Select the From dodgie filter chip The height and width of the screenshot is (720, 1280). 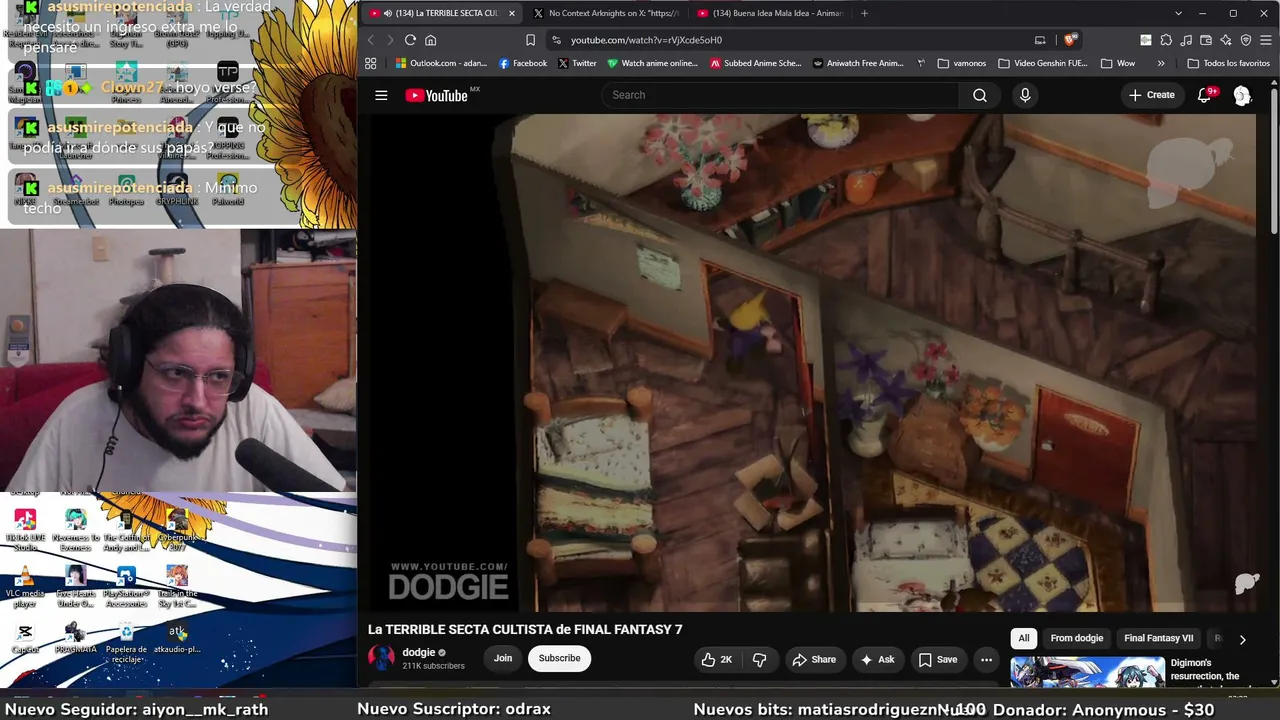point(1077,638)
